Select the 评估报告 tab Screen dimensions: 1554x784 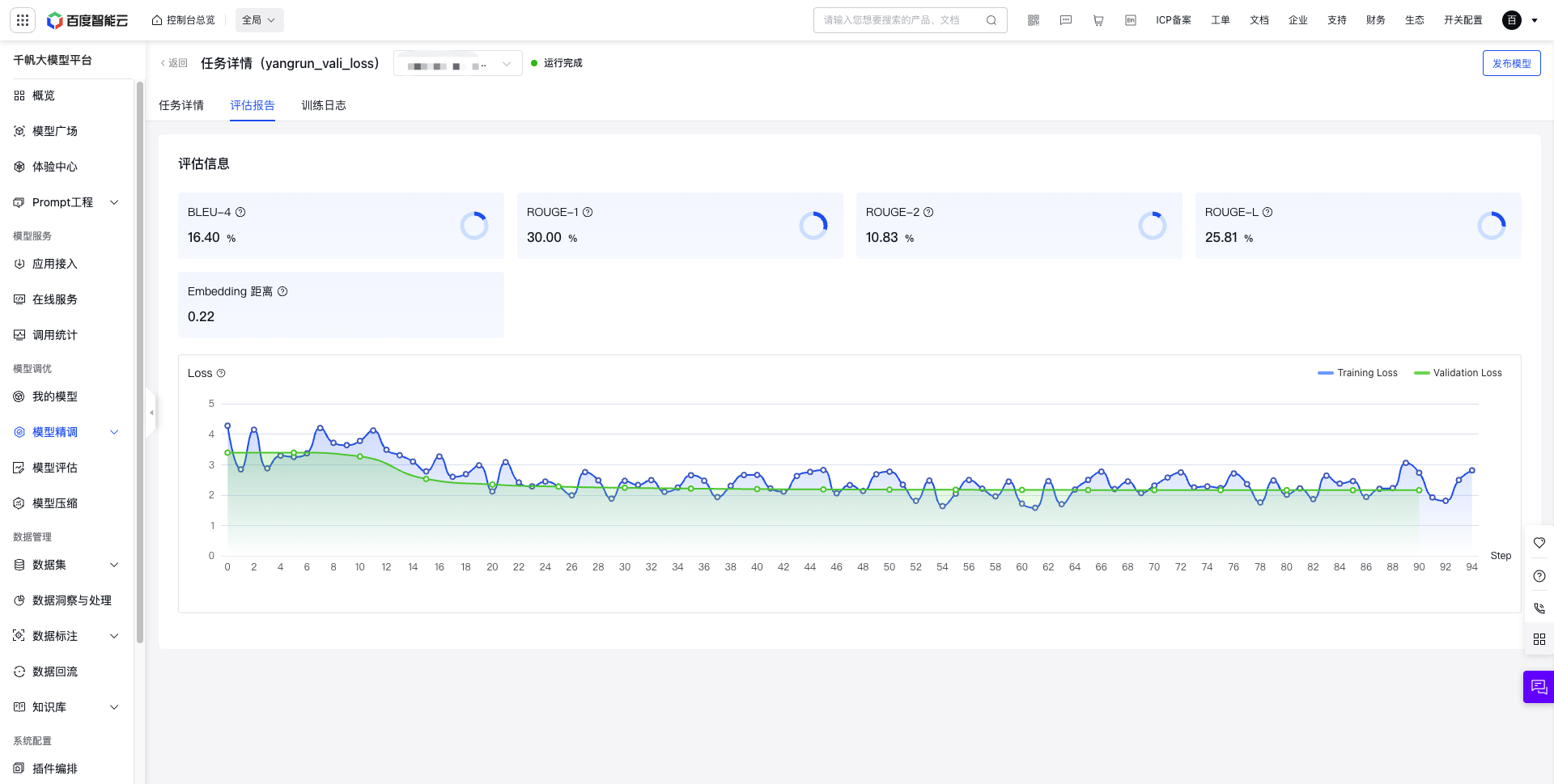pos(253,105)
